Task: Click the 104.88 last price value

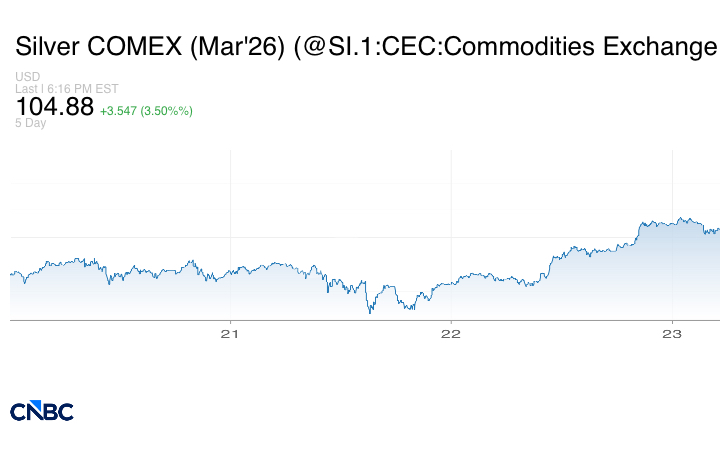Action: coord(55,107)
